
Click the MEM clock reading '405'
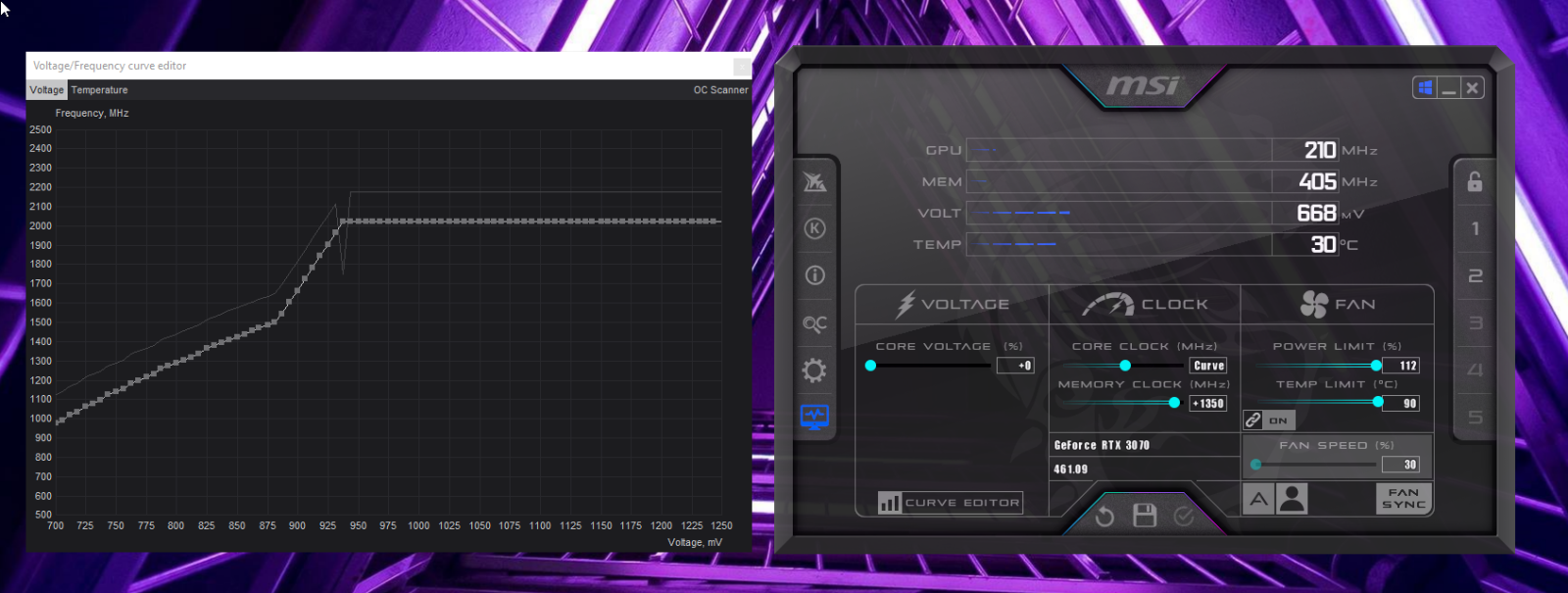click(1317, 181)
